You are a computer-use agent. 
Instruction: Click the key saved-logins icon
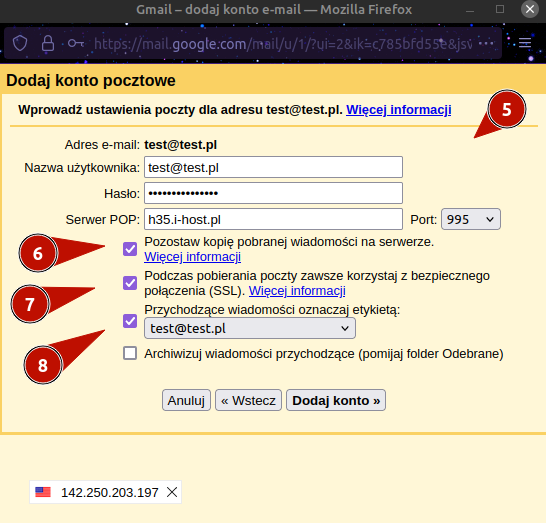click(x=76, y=44)
